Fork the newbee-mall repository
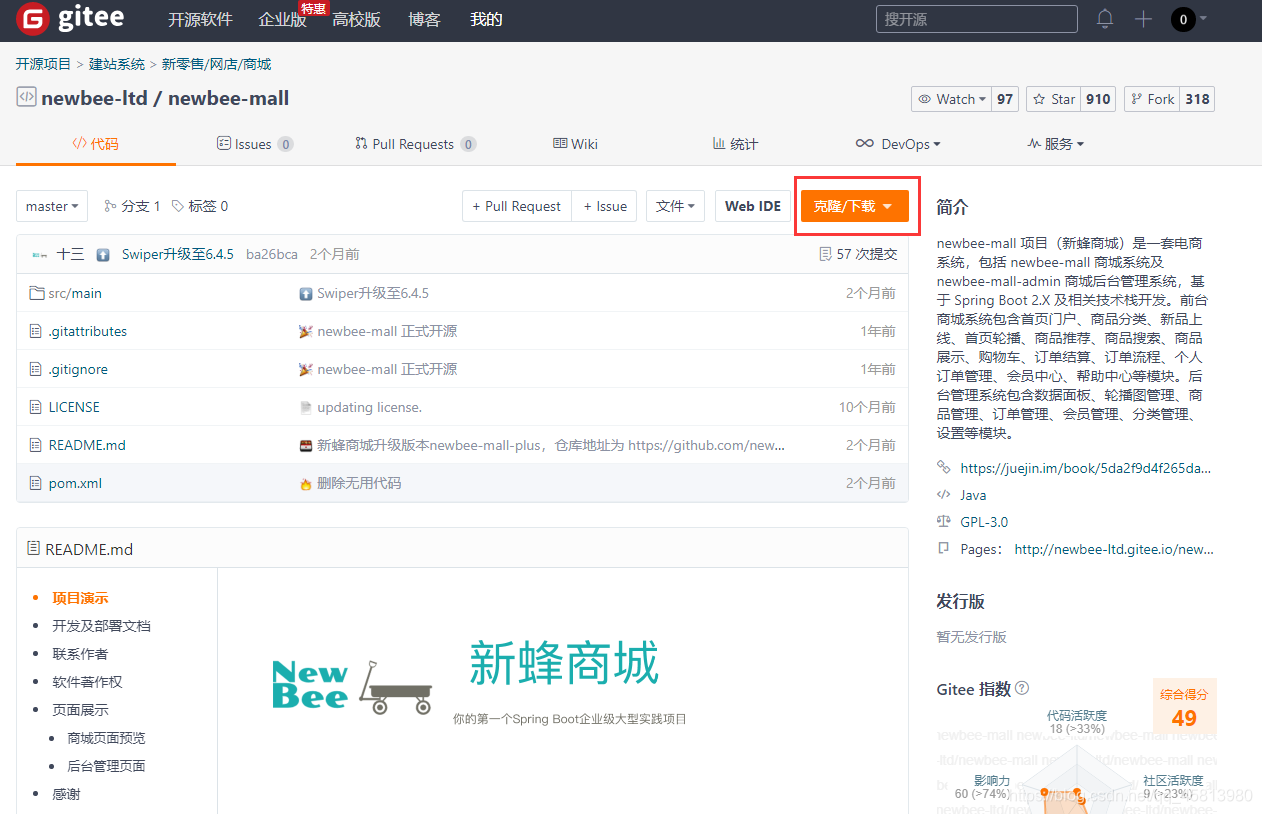The height and width of the screenshot is (814, 1262). tap(1151, 98)
